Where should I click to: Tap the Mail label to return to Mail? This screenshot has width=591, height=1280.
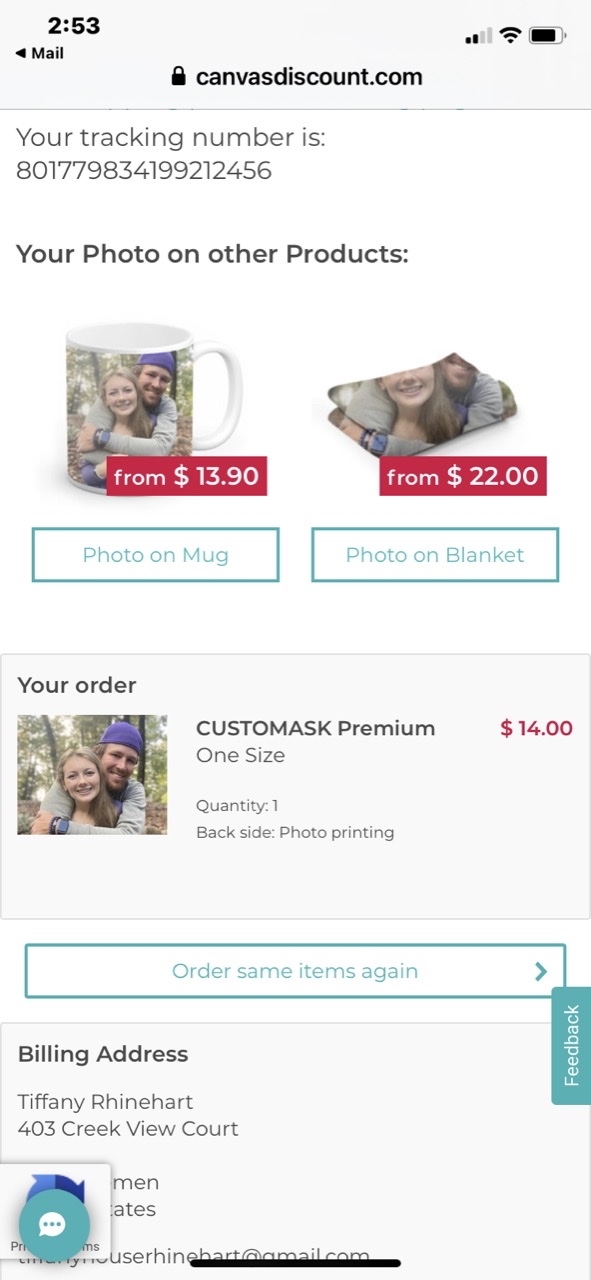click(47, 52)
